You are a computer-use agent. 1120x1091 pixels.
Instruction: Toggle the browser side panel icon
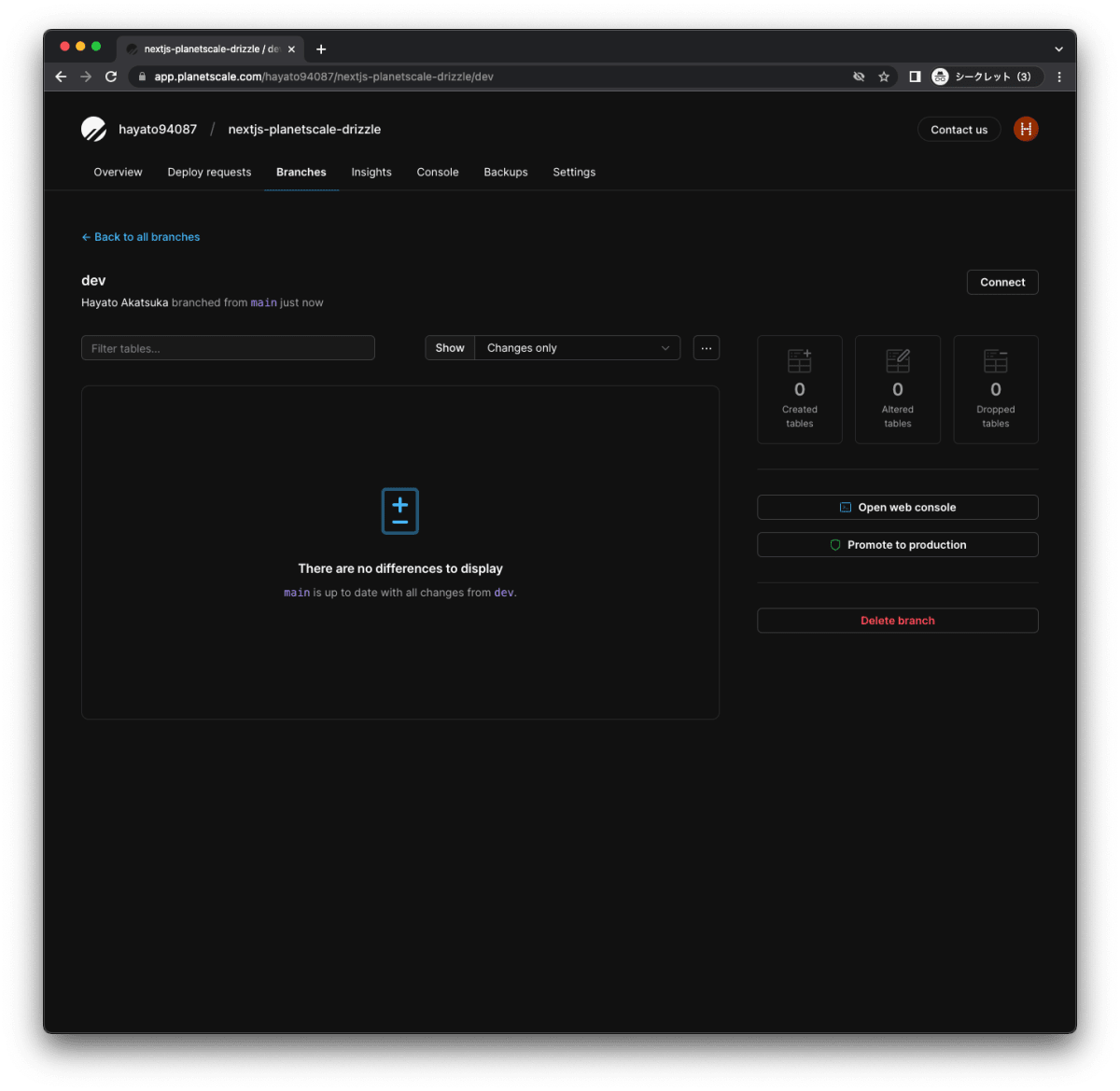(x=915, y=77)
